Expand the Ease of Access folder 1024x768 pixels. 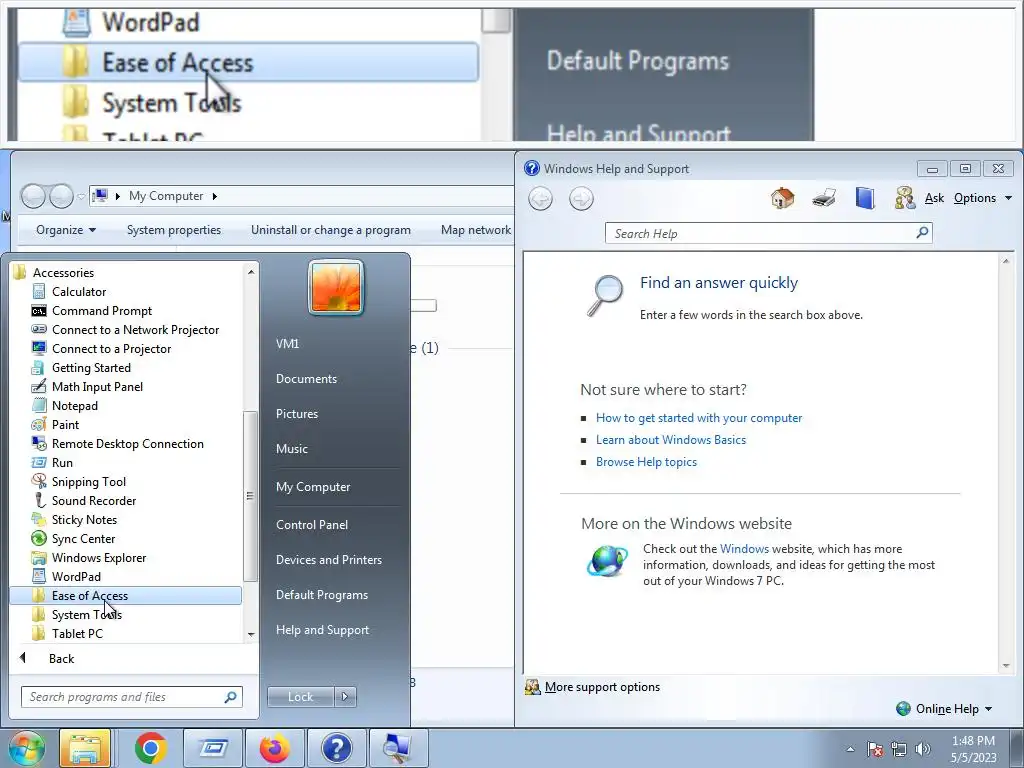(126, 596)
